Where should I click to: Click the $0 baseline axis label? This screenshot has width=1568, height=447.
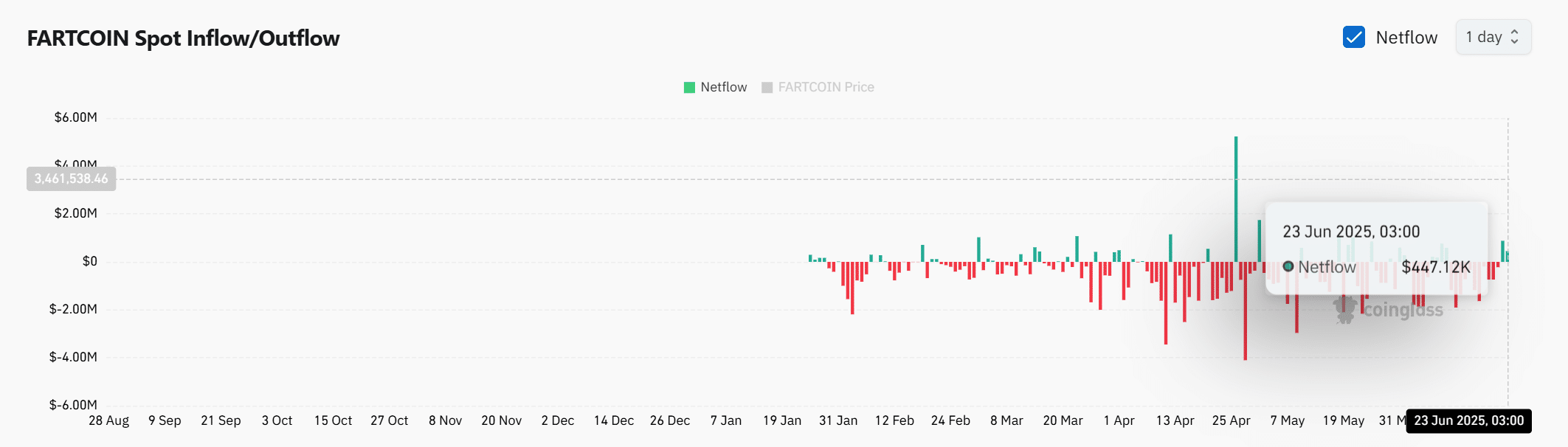(x=89, y=261)
